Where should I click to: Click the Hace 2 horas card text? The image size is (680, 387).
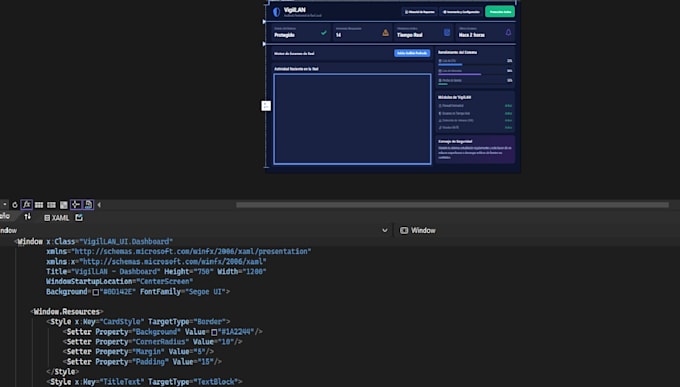(472, 35)
